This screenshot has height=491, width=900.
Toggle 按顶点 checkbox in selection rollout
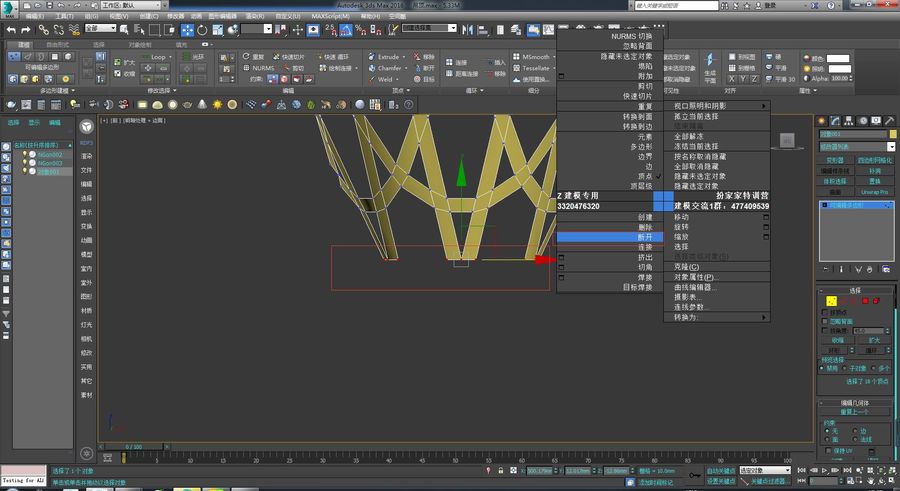coord(825,312)
